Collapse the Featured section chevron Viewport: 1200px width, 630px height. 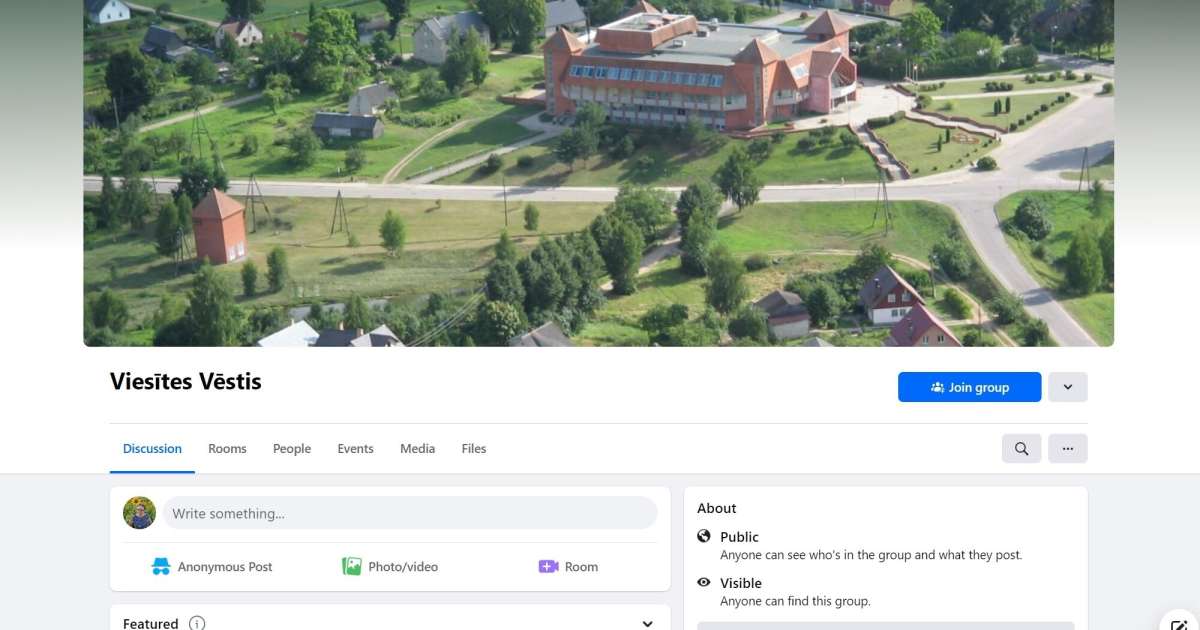(x=647, y=623)
